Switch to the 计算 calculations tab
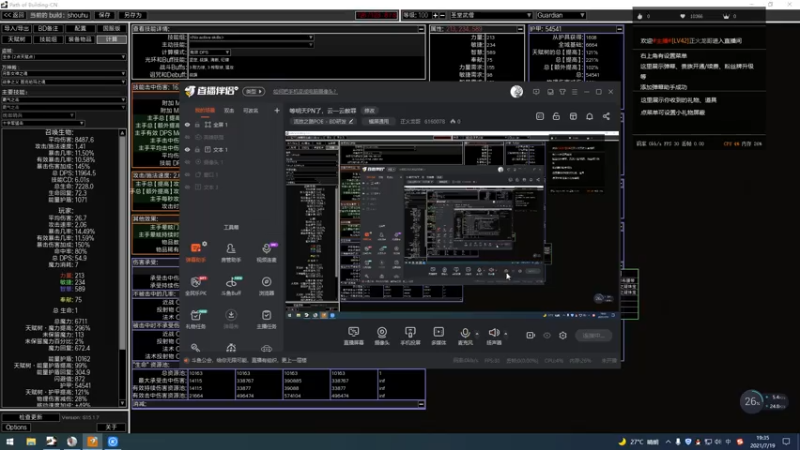 (x=111, y=39)
